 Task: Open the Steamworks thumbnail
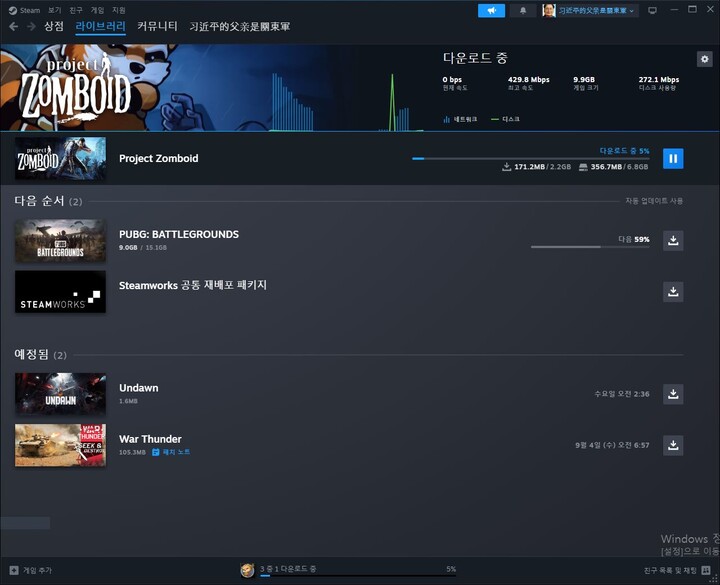click(x=60, y=292)
